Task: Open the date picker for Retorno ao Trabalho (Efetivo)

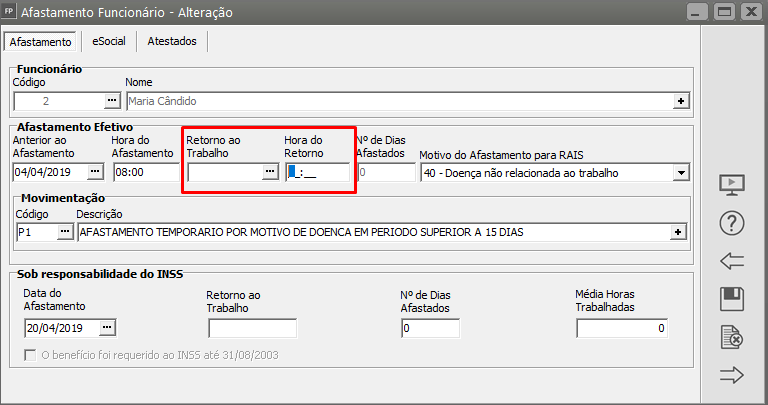Action: coord(270,172)
